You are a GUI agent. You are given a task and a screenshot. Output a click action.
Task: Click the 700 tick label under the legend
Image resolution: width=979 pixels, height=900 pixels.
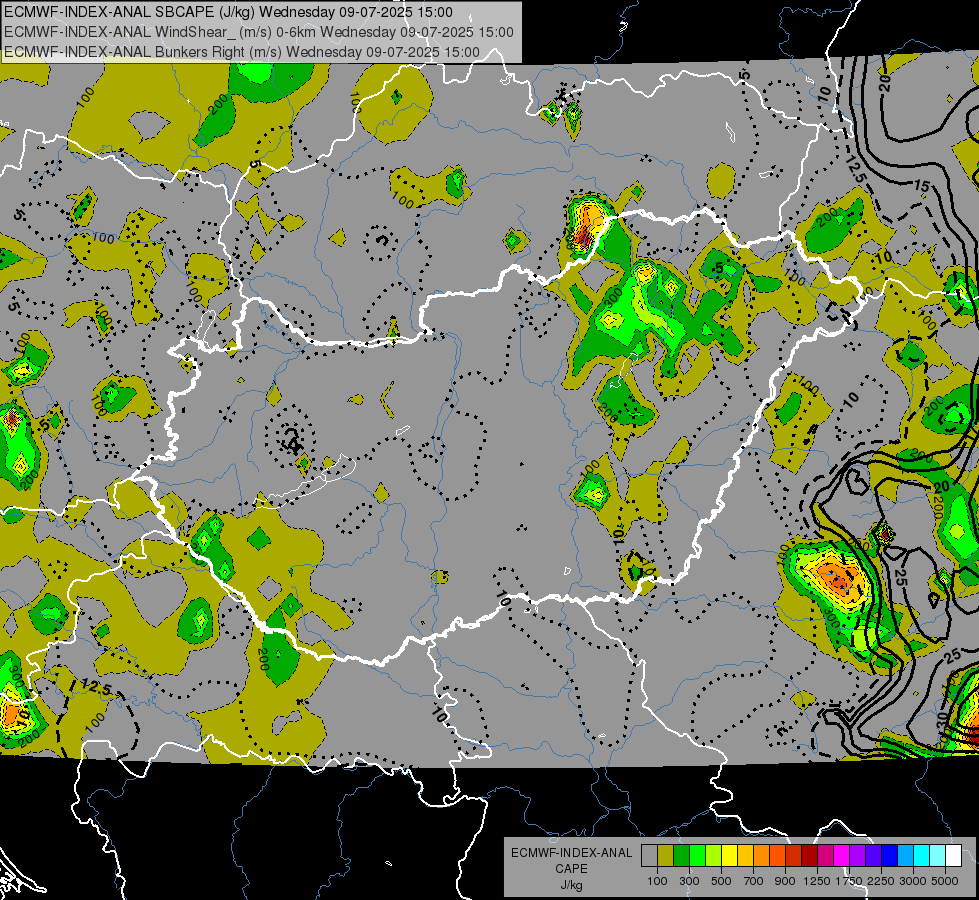[x=754, y=881]
